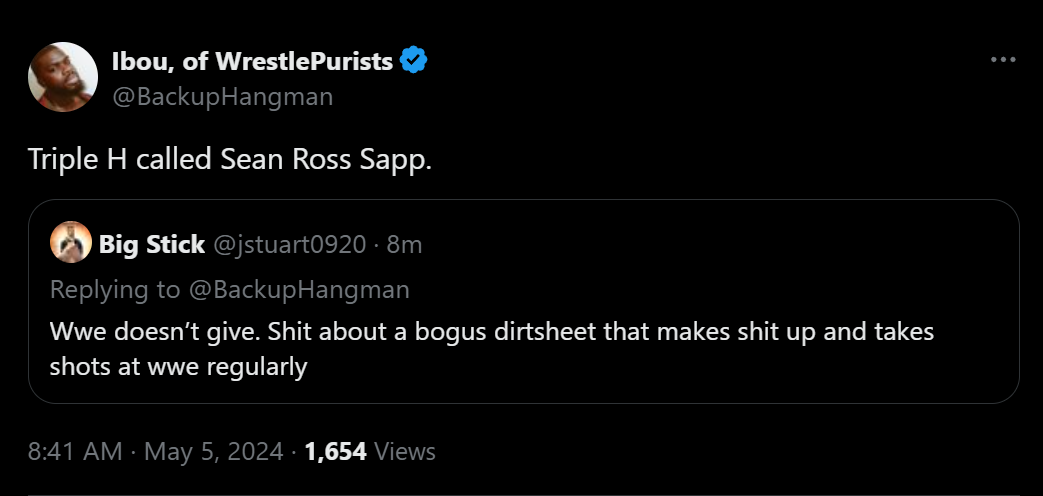Visit the @jstuart0920 handle

click(x=289, y=243)
